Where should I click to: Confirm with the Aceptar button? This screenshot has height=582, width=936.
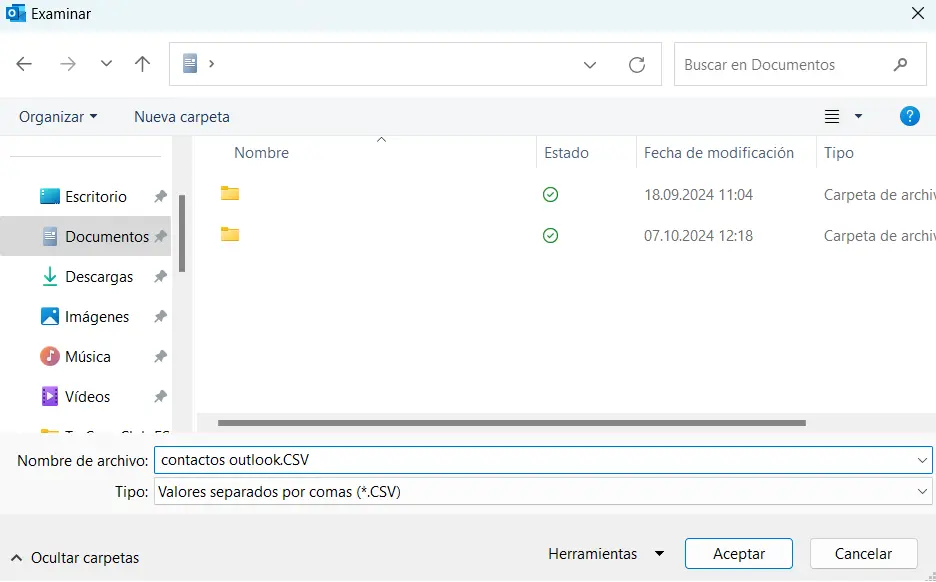pos(739,554)
